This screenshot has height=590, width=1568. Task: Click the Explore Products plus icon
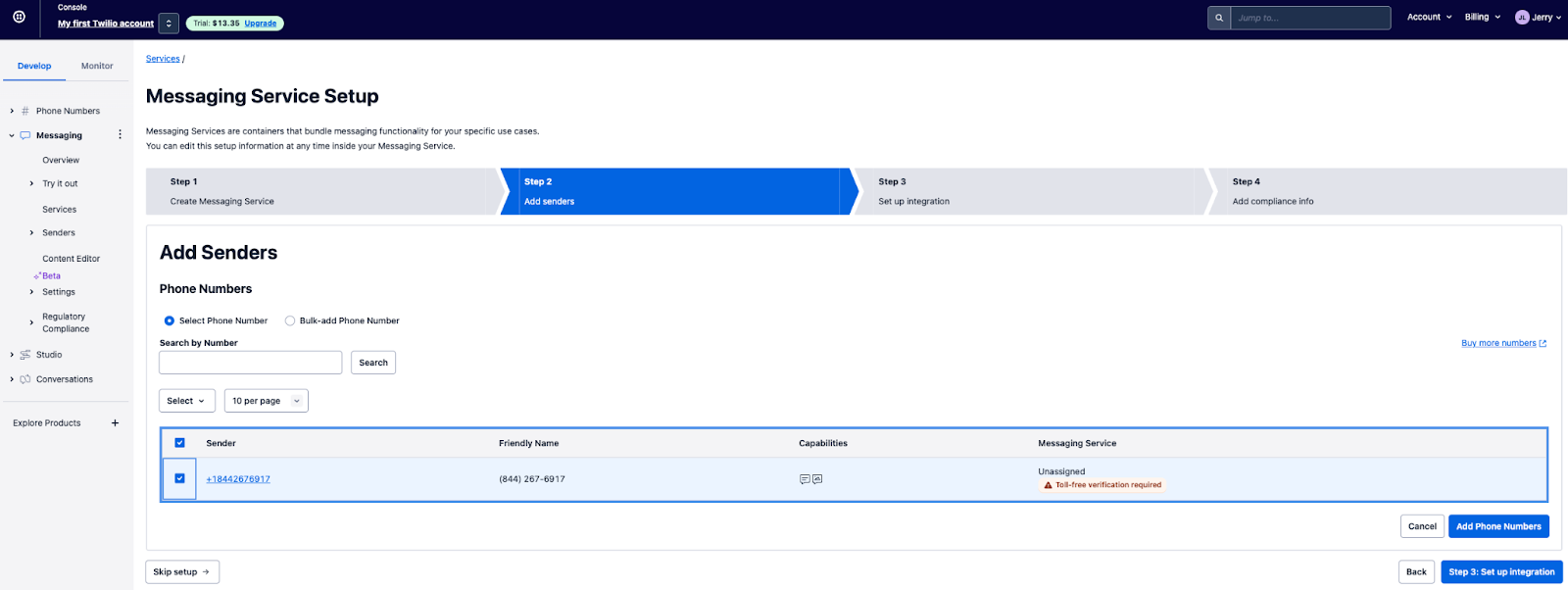pyautogui.click(x=115, y=423)
